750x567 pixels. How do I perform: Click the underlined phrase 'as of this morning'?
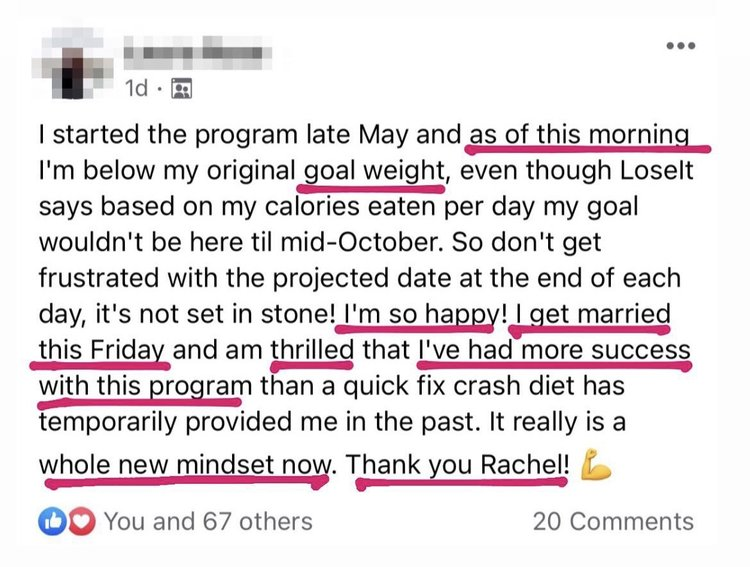point(579,134)
